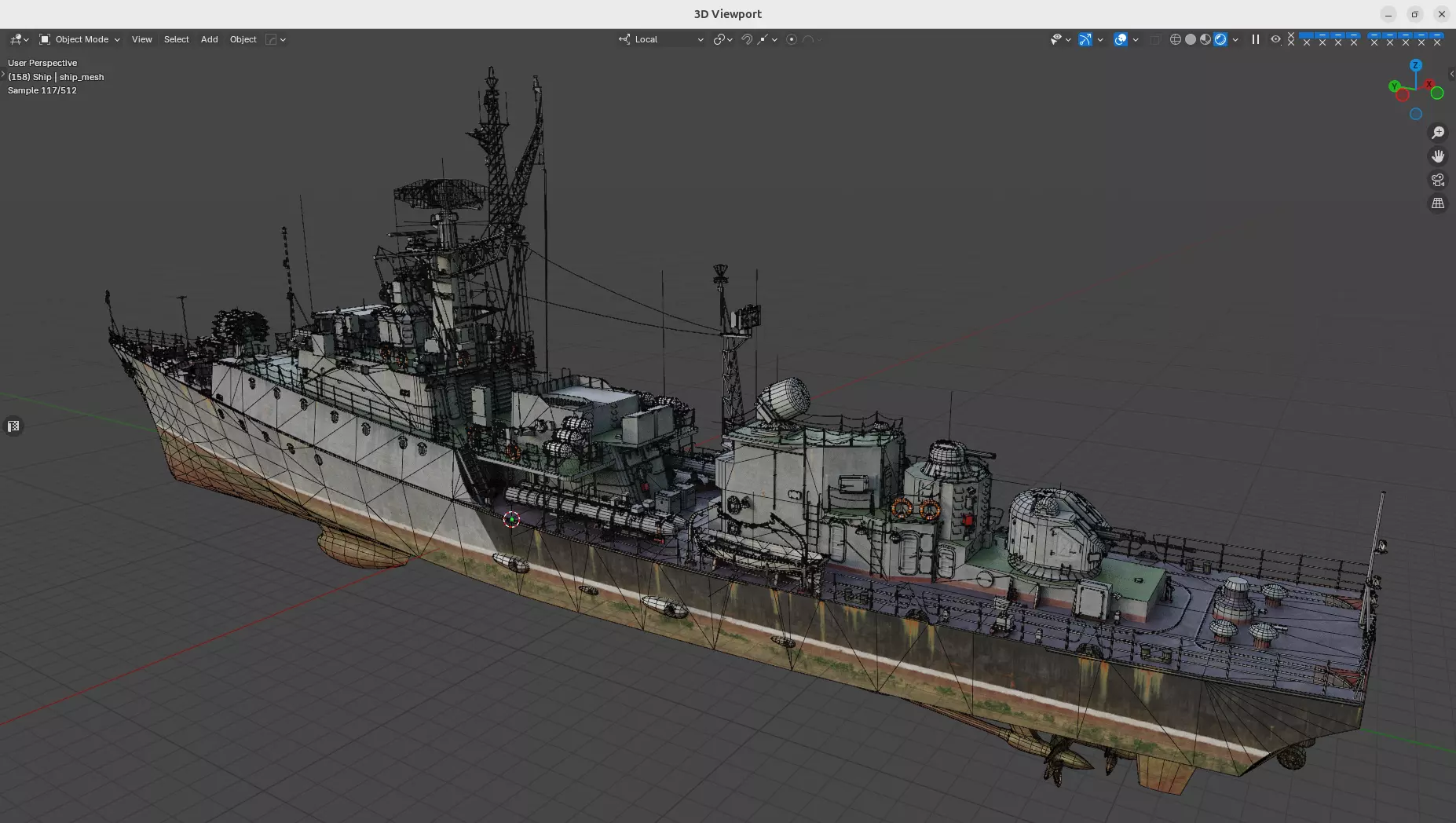
Task: Click the icon right of Object menu
Action: pos(271,39)
